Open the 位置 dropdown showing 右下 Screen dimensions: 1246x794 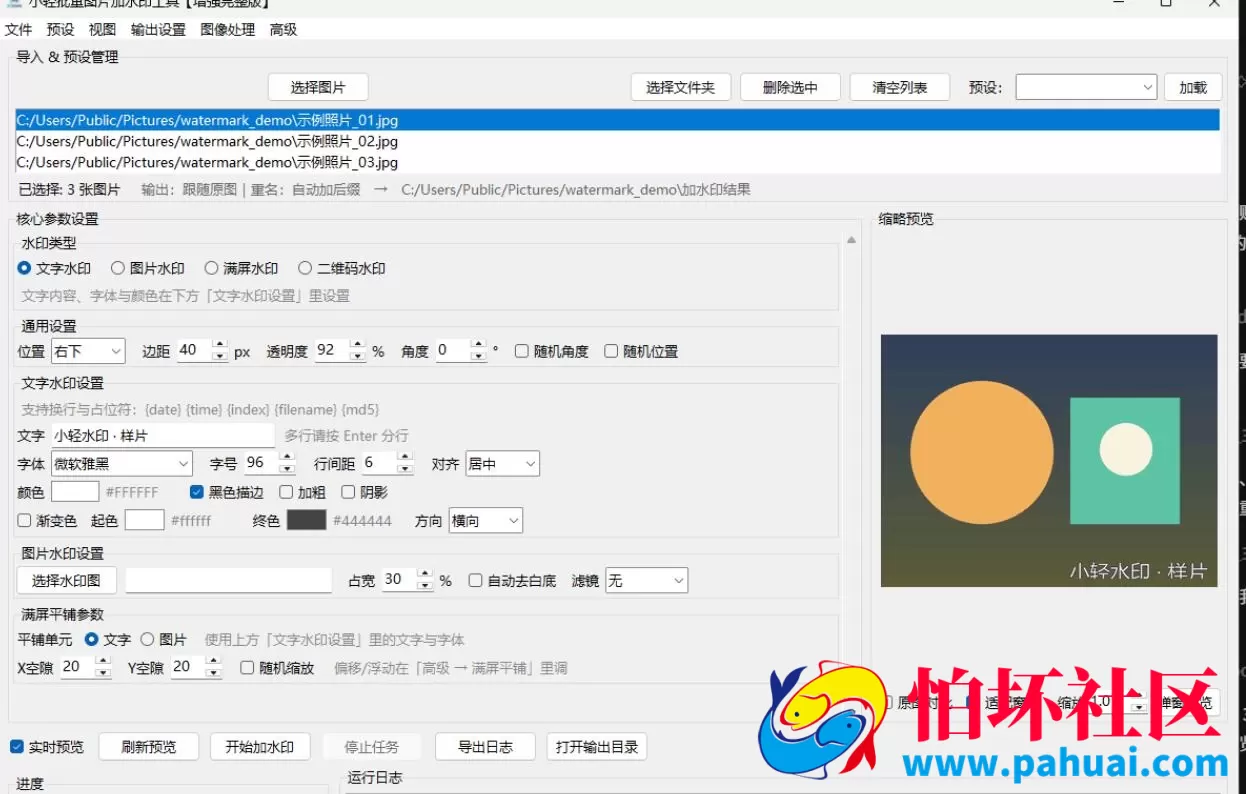tap(88, 351)
